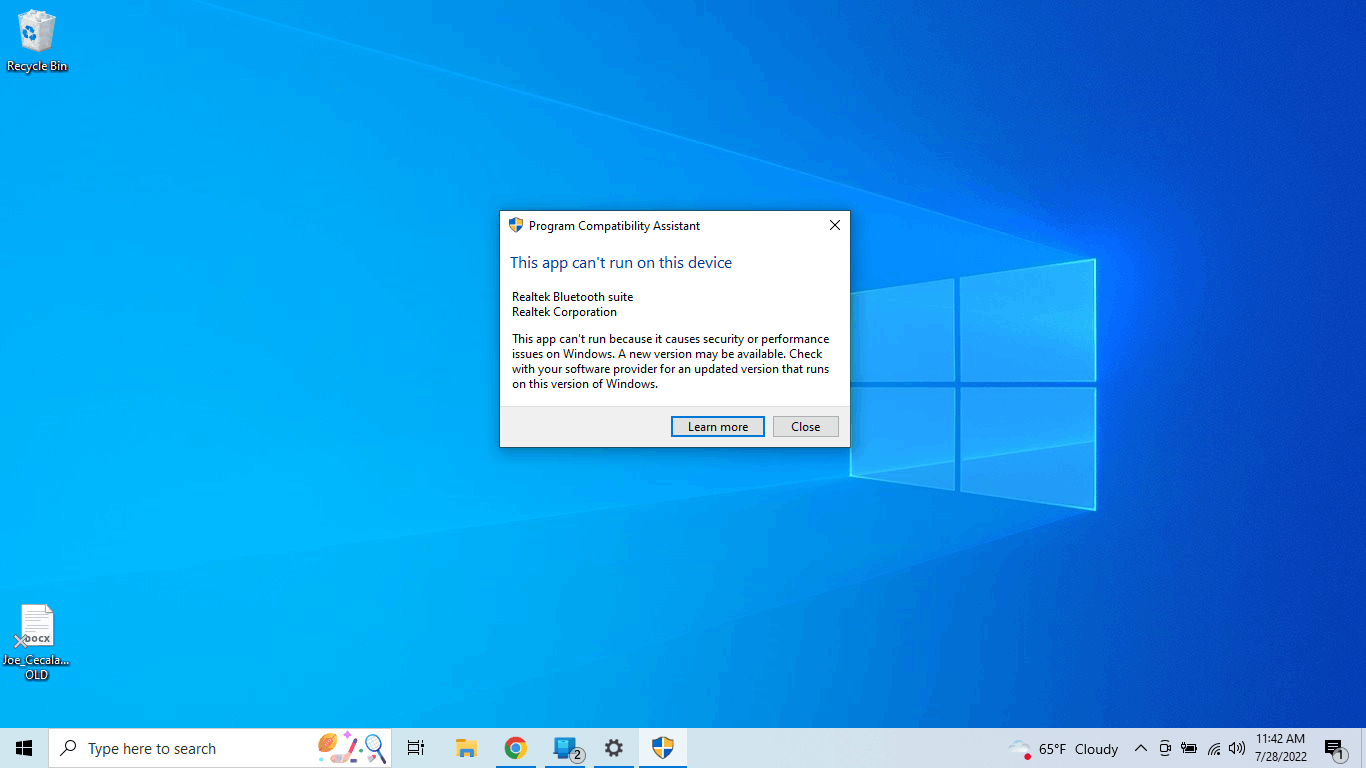Open File Explorer from the taskbar
The width and height of the screenshot is (1366, 768).
click(465, 747)
